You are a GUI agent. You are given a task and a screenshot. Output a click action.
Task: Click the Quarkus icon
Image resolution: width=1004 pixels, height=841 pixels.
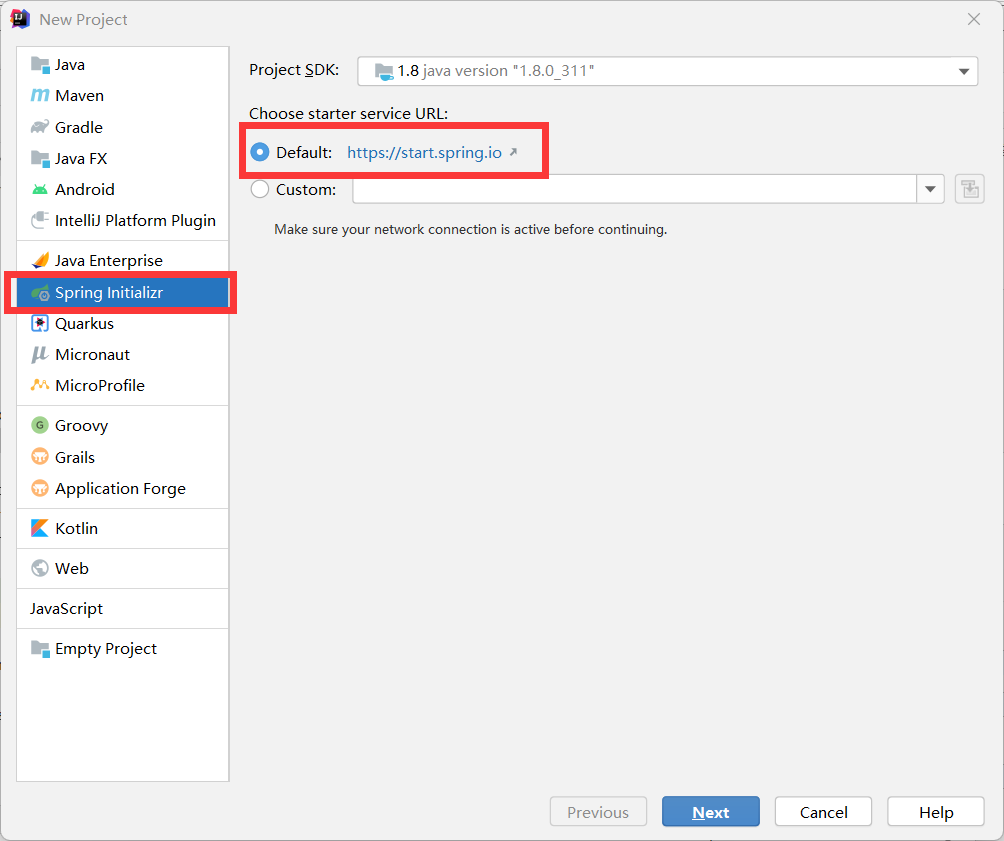coord(40,323)
